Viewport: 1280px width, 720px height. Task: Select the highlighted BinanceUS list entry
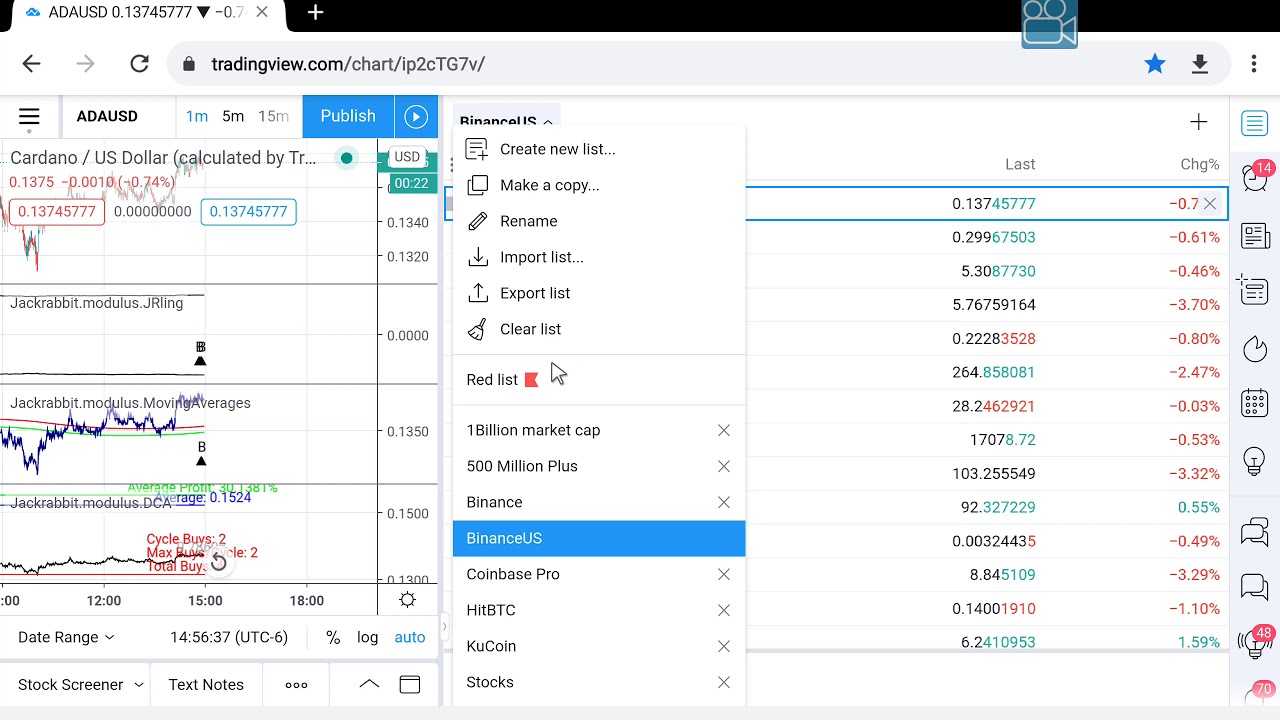click(x=599, y=538)
